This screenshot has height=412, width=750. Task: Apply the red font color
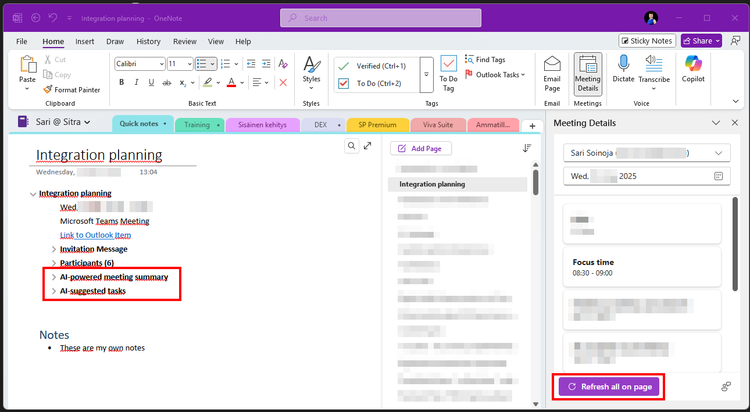(232, 82)
